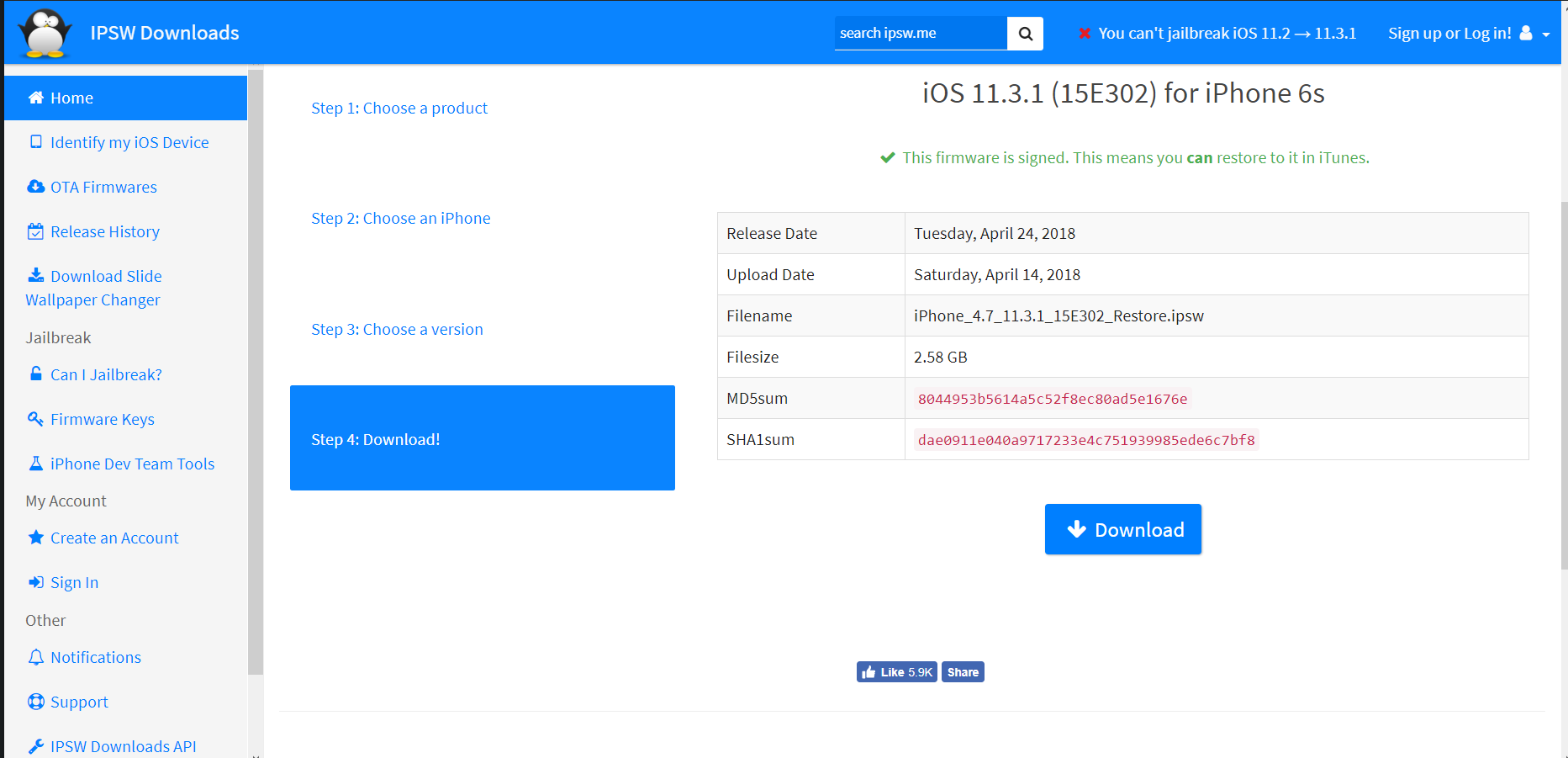Image resolution: width=1568 pixels, height=758 pixels.
Task: Click the key icon for Firmware Keys
Action: [35, 419]
